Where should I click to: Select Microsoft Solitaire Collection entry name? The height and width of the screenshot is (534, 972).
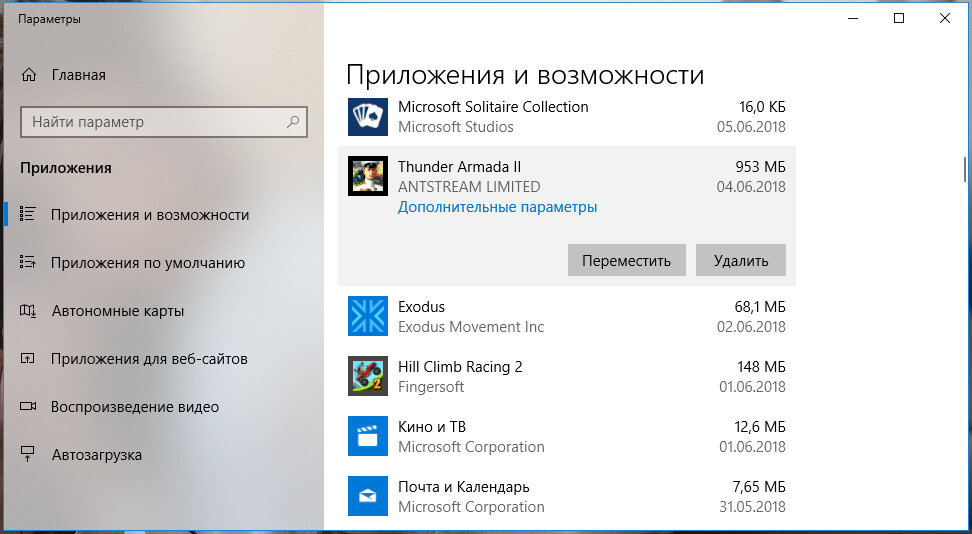point(493,107)
